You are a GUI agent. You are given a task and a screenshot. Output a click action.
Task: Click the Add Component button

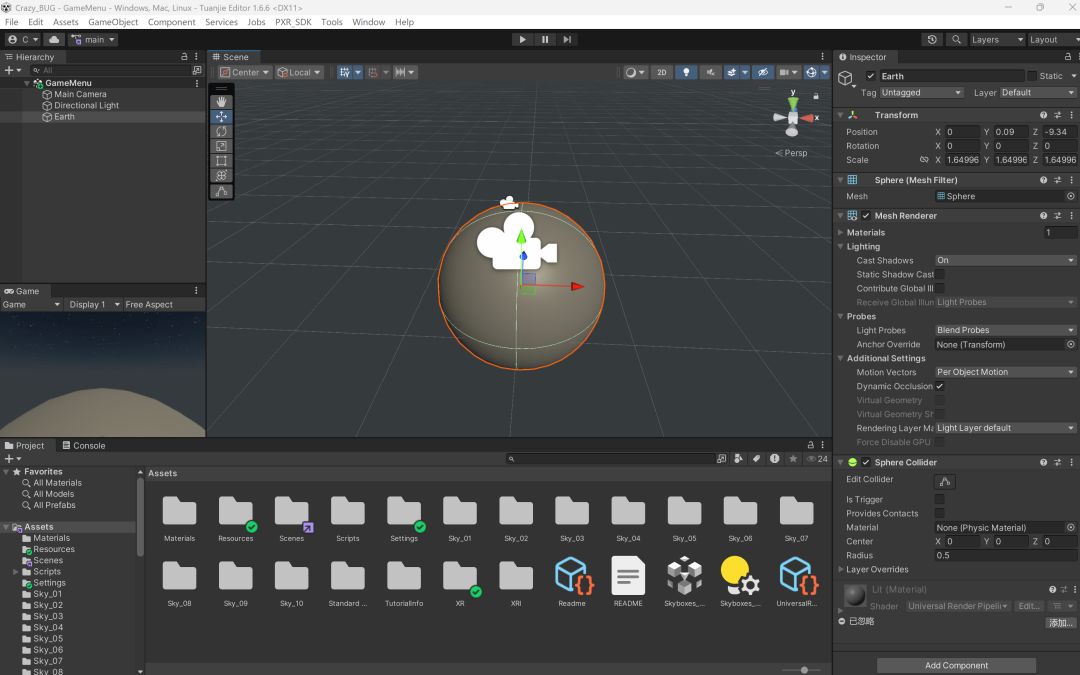pos(956,665)
